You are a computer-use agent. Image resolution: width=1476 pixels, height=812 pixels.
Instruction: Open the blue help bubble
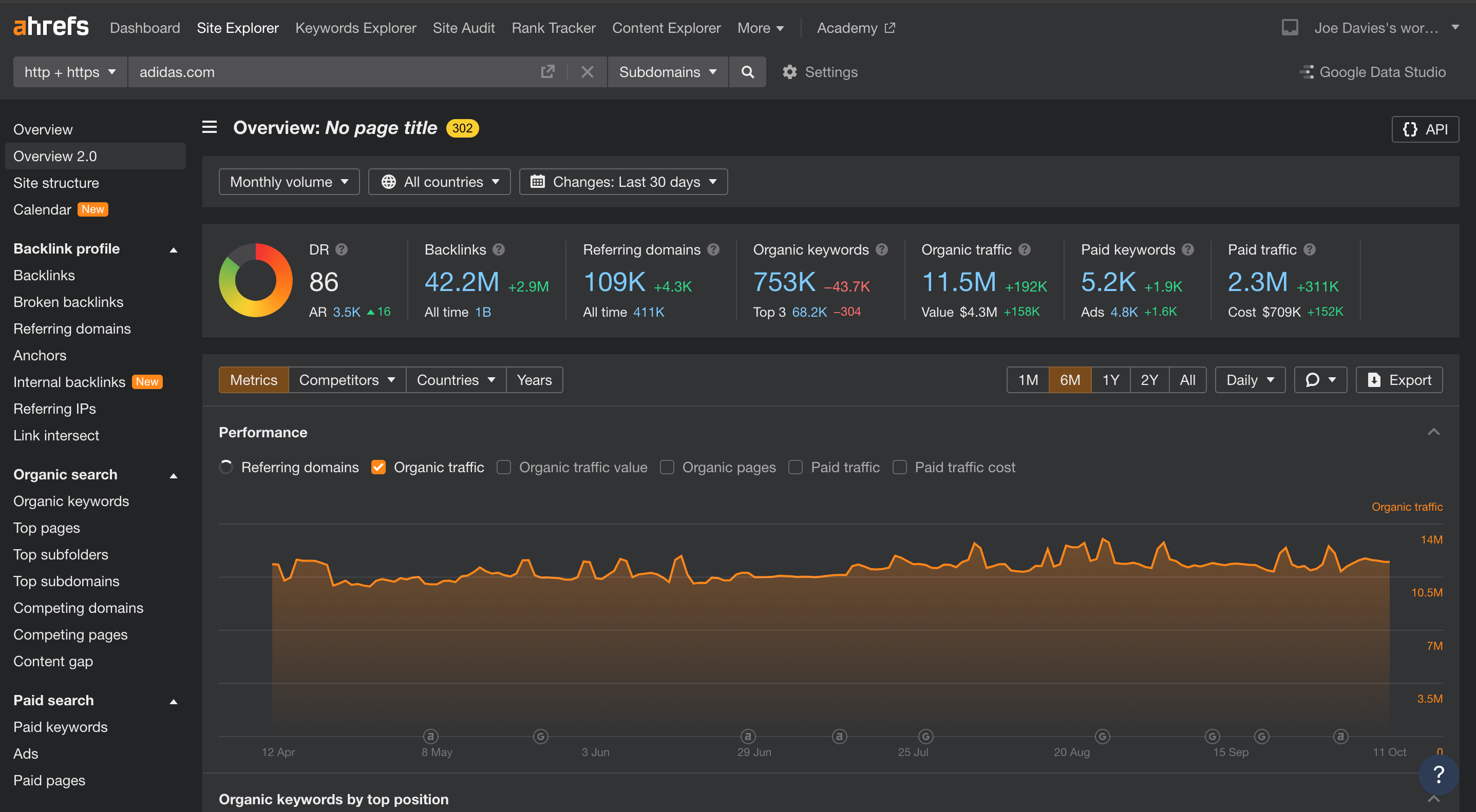coord(1438,775)
